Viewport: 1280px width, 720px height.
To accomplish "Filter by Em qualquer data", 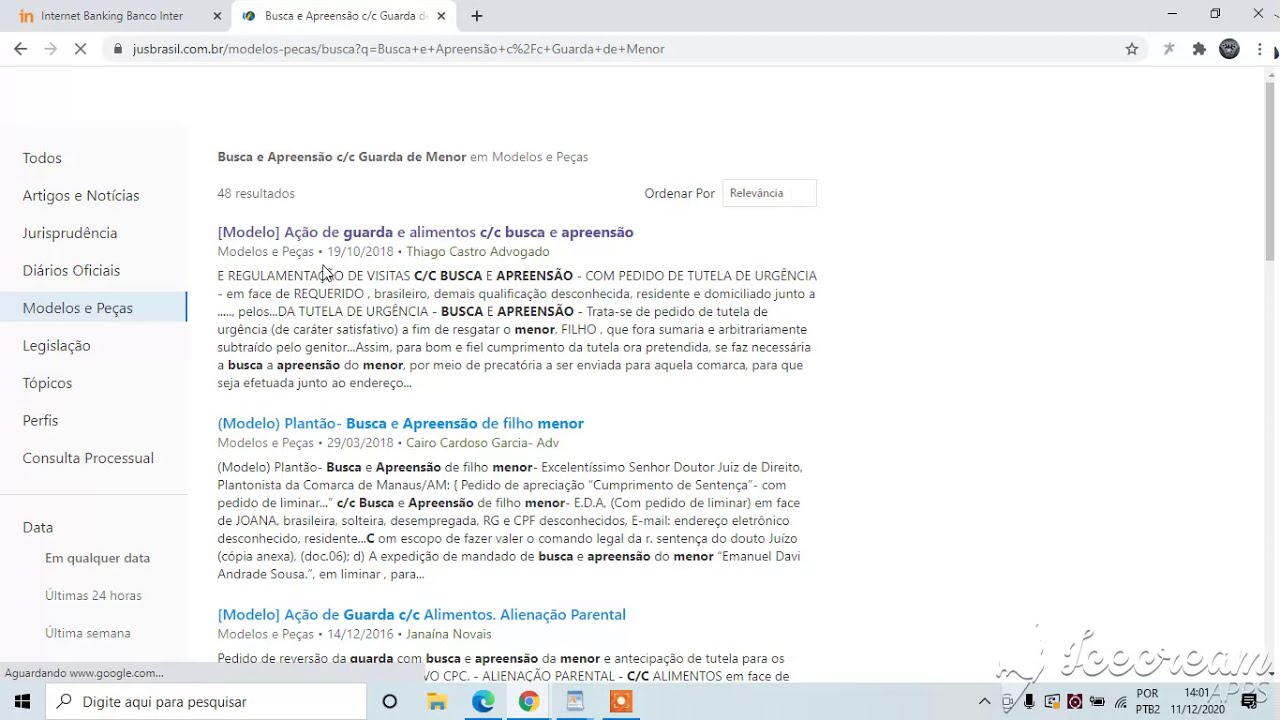I will pos(97,558).
